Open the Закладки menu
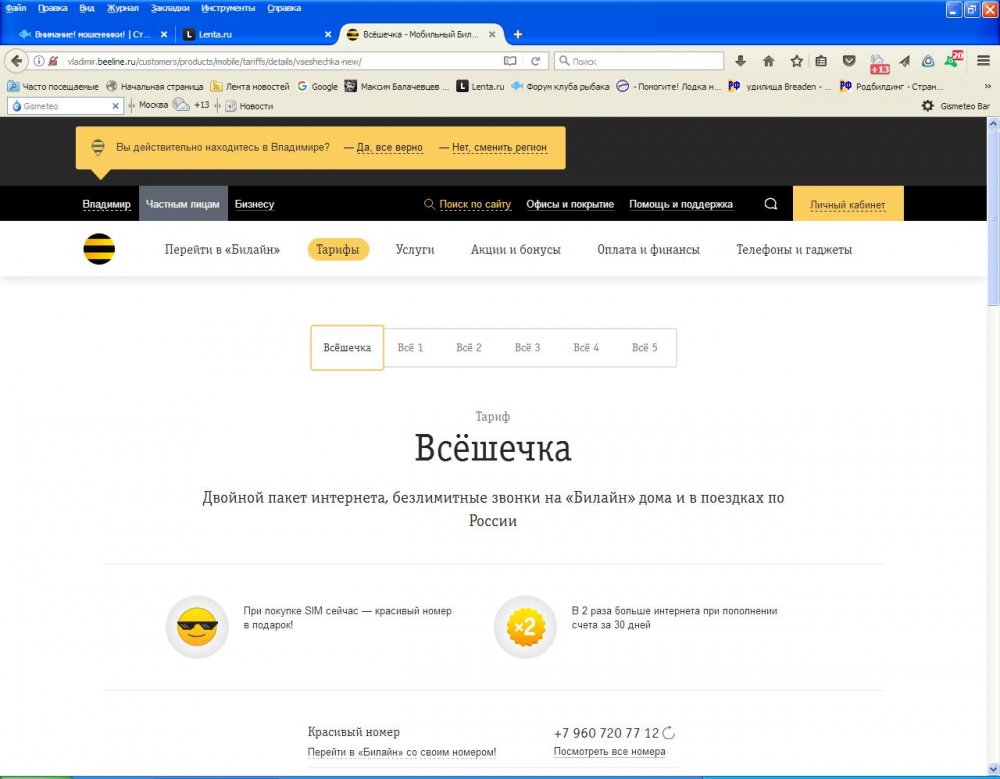 pyautogui.click(x=169, y=8)
